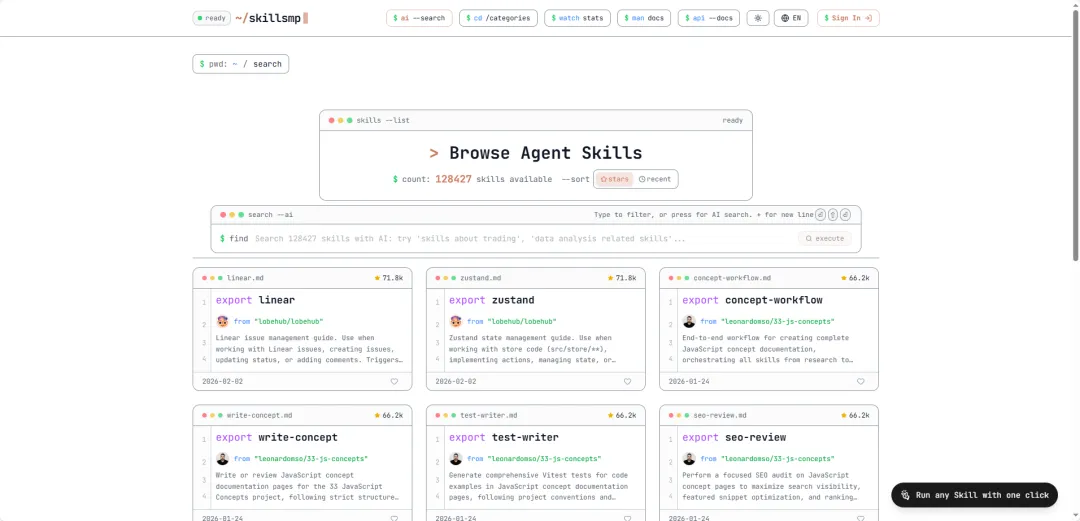Focus the find search input field
This screenshot has width=1080, height=521.
[x=523, y=238]
